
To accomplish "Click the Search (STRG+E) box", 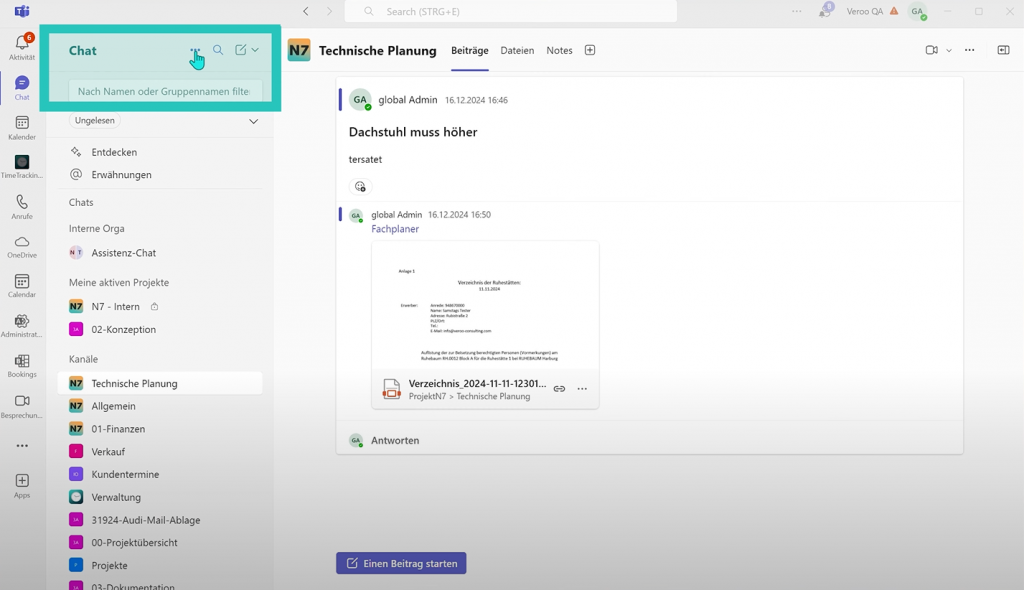I will pyautogui.click(x=511, y=11).
